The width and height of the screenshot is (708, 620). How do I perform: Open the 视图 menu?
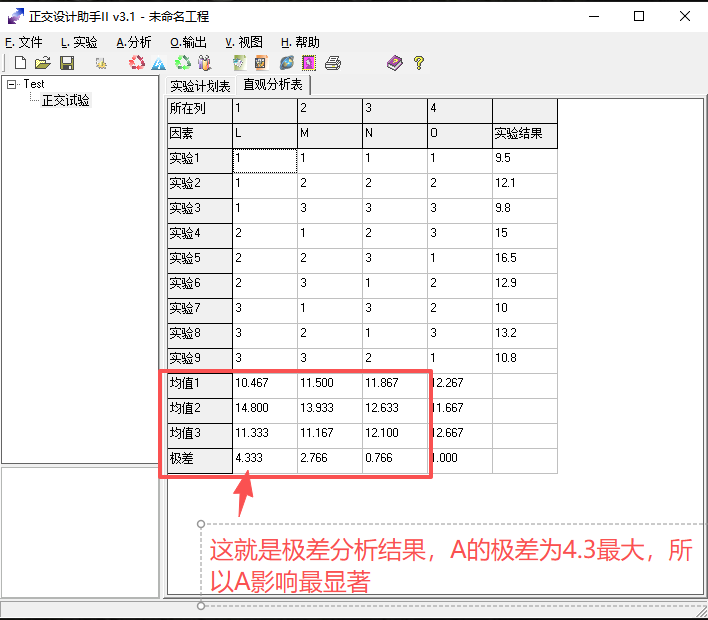(x=244, y=42)
